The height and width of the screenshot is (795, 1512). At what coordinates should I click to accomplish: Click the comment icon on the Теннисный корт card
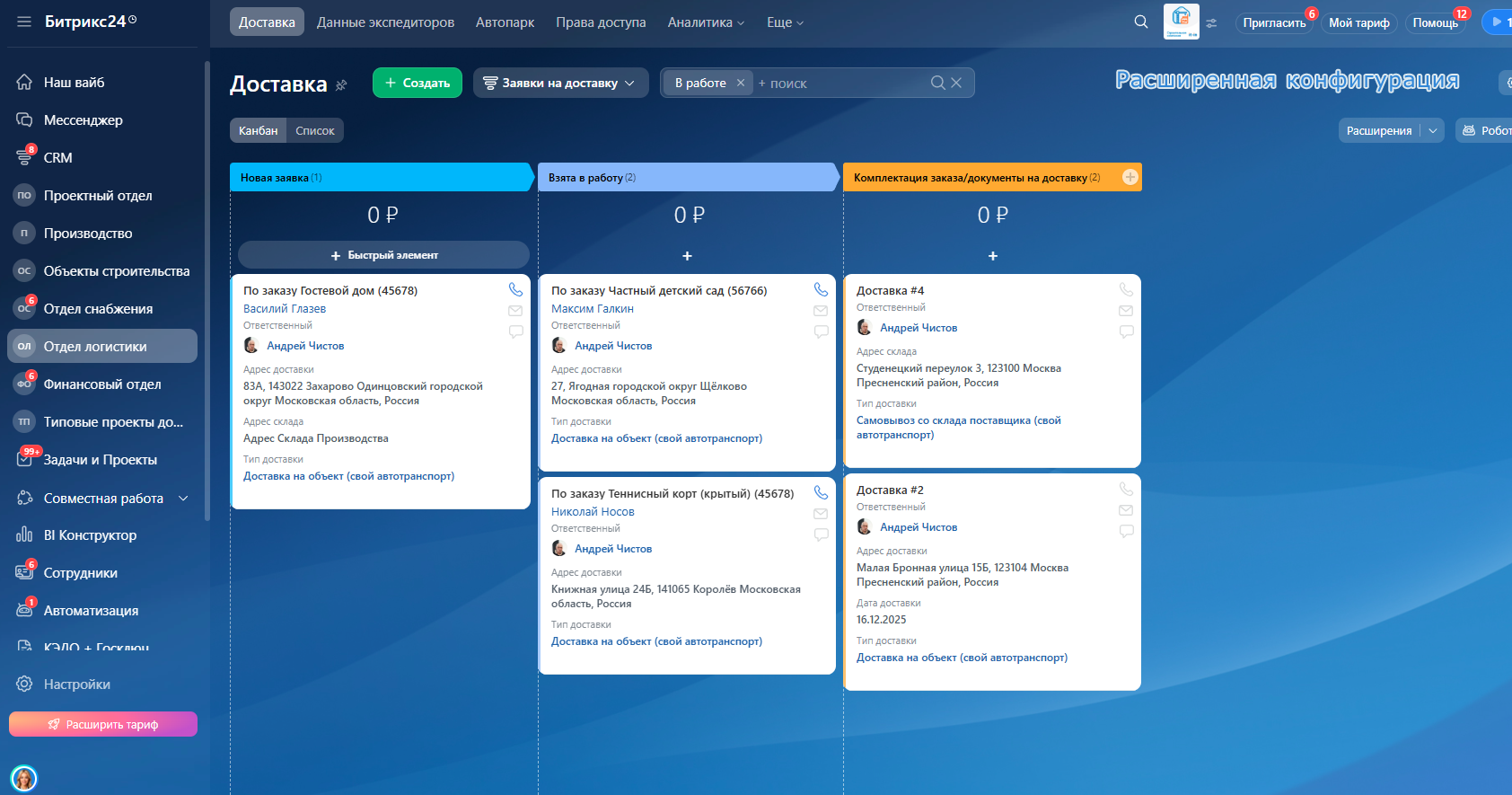[821, 534]
